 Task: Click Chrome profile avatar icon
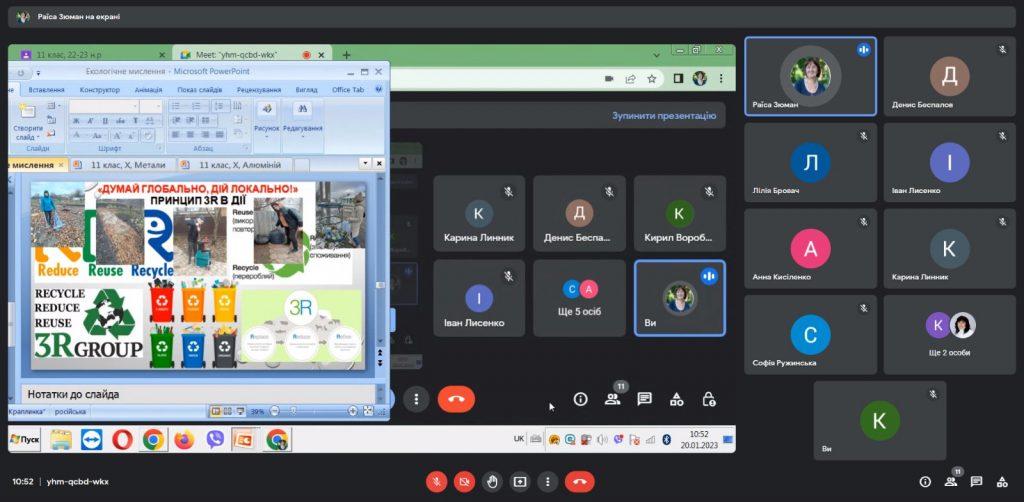[x=700, y=78]
